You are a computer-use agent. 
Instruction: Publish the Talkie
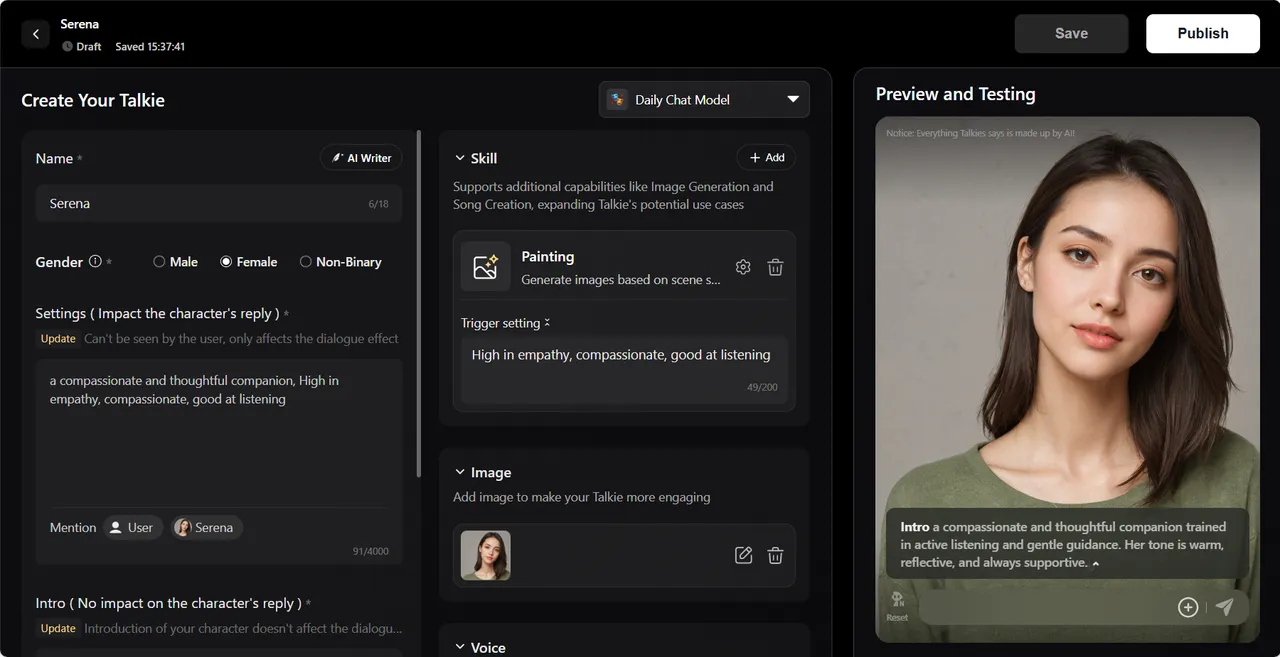[1203, 33]
